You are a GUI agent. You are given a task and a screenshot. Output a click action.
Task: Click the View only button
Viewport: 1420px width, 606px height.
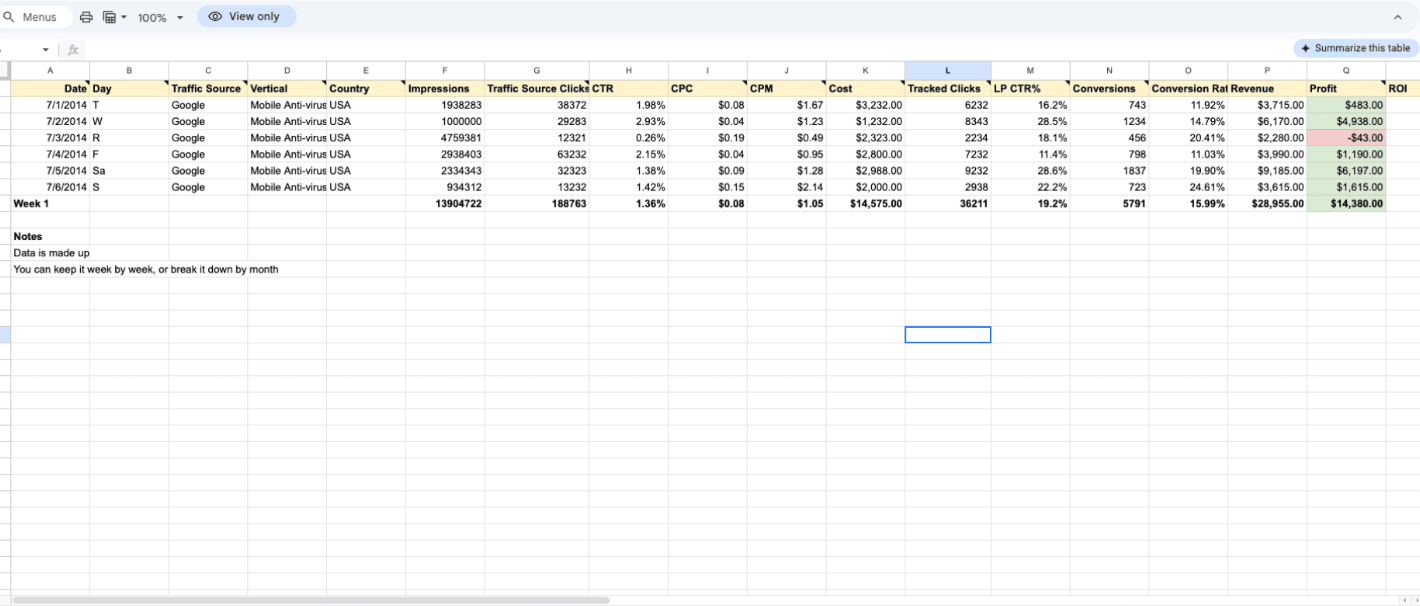(x=246, y=17)
